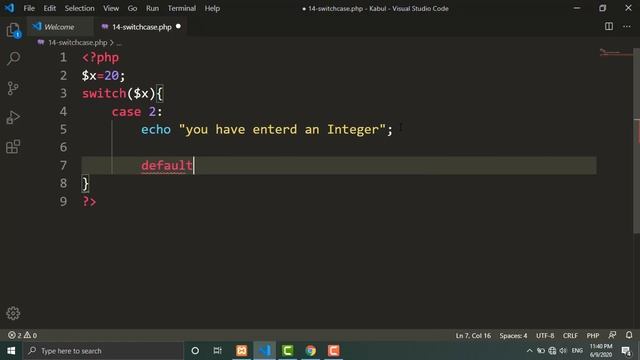Open the Extensions view
The height and width of the screenshot is (360, 640).
point(13,147)
